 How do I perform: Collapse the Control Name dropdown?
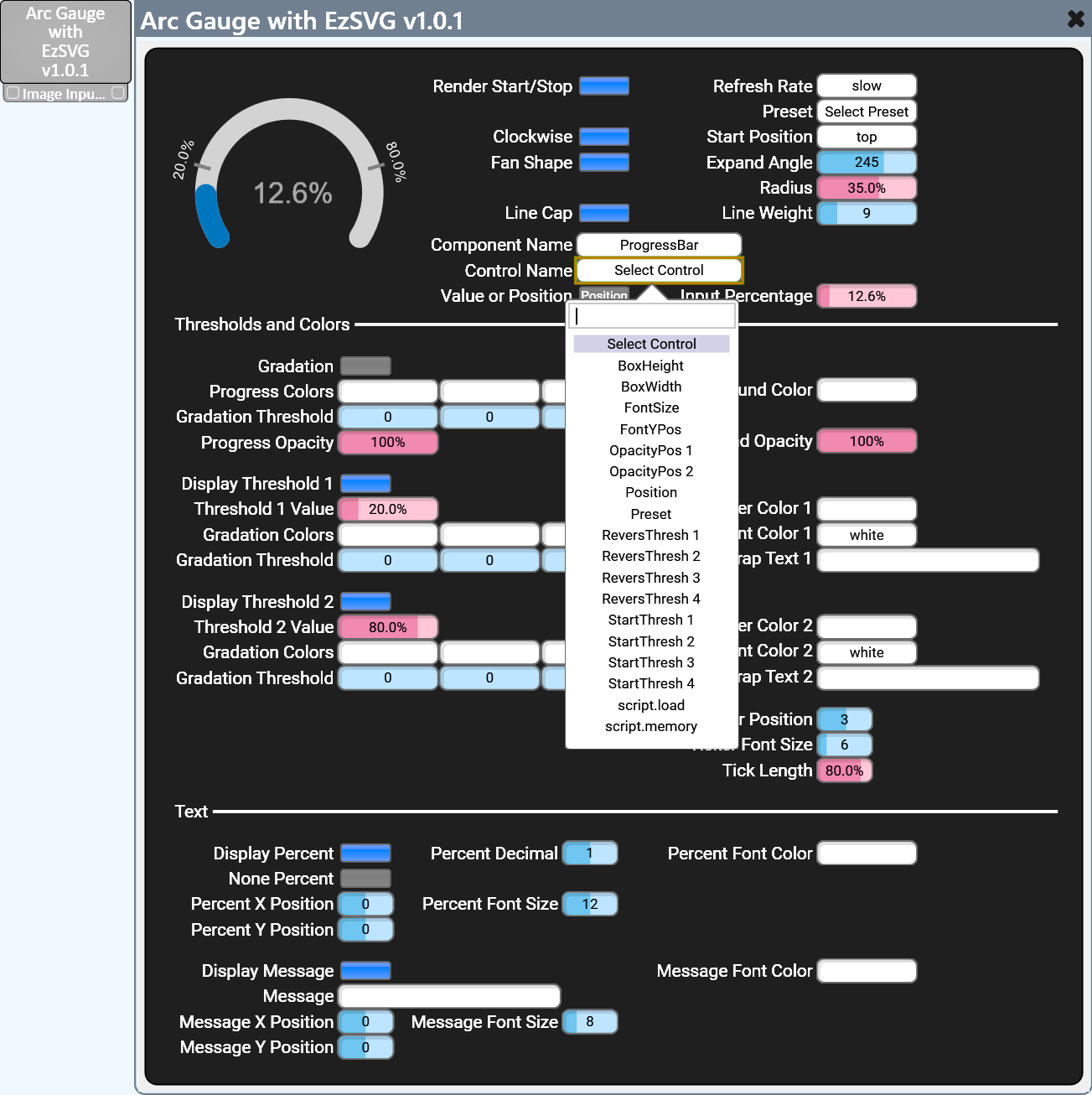pyautogui.click(x=659, y=270)
